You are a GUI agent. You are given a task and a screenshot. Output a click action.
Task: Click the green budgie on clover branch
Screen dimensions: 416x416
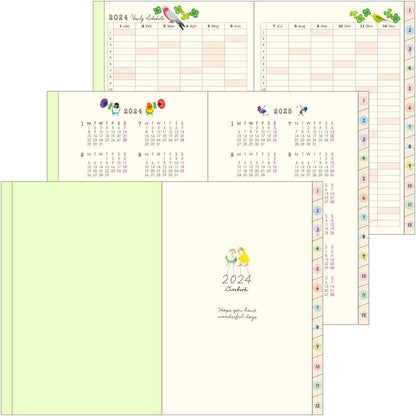pyautogui.click(x=379, y=17)
